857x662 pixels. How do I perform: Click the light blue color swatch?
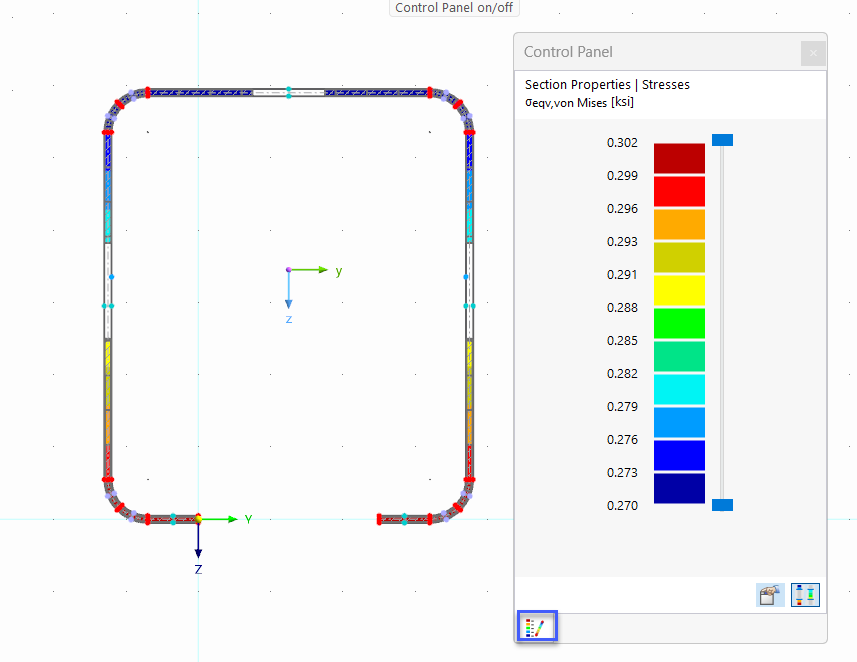[679, 422]
